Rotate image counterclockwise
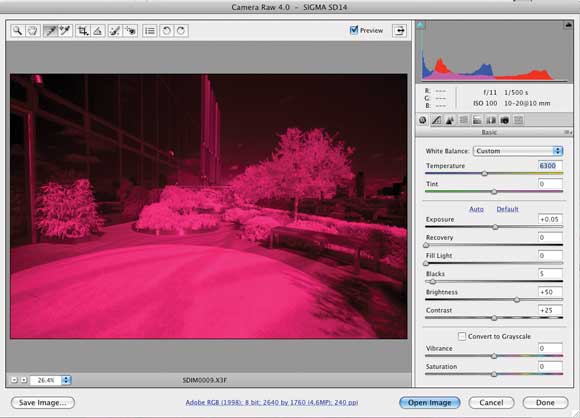 166,31
